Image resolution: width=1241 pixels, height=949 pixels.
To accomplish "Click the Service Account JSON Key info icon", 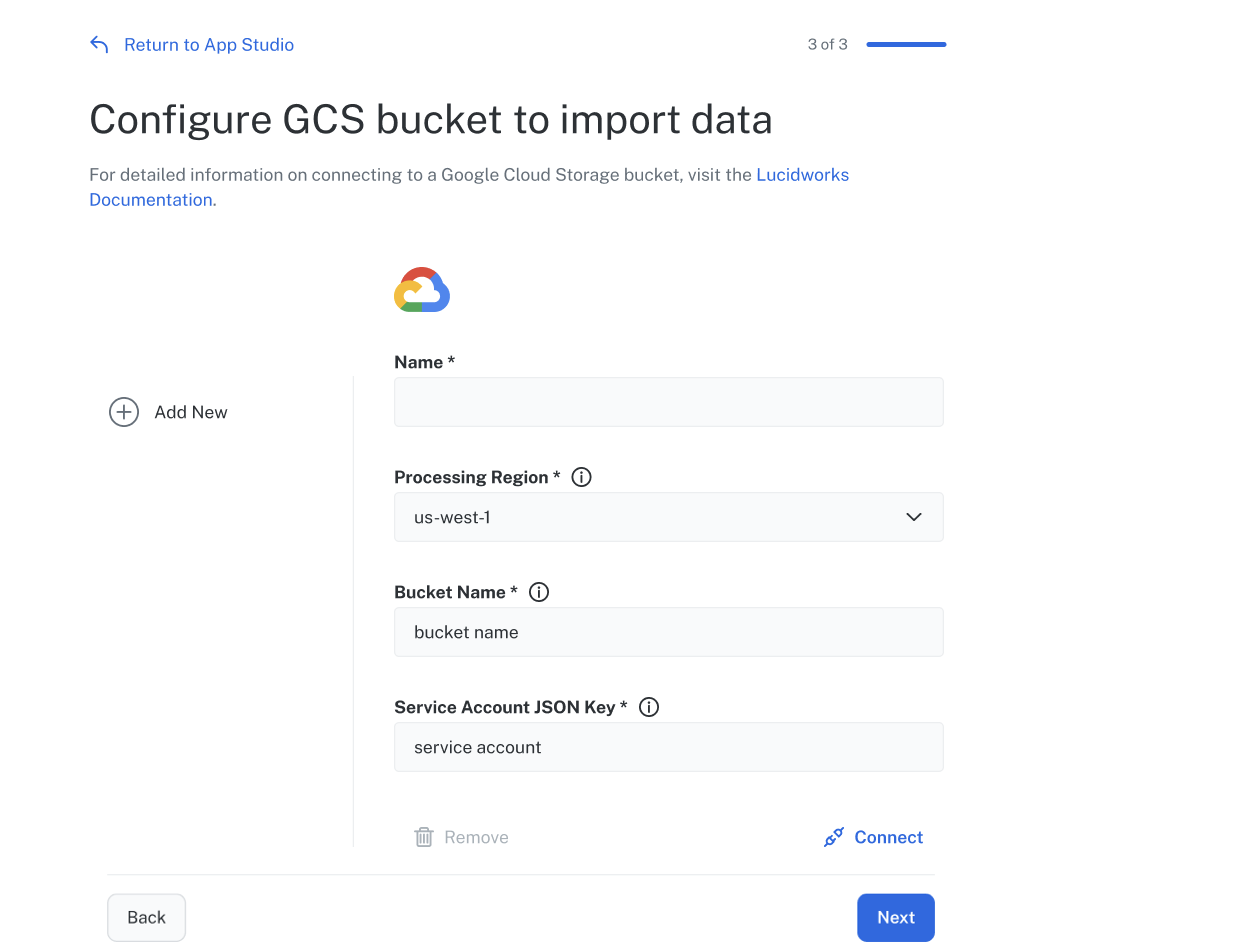I will (648, 707).
